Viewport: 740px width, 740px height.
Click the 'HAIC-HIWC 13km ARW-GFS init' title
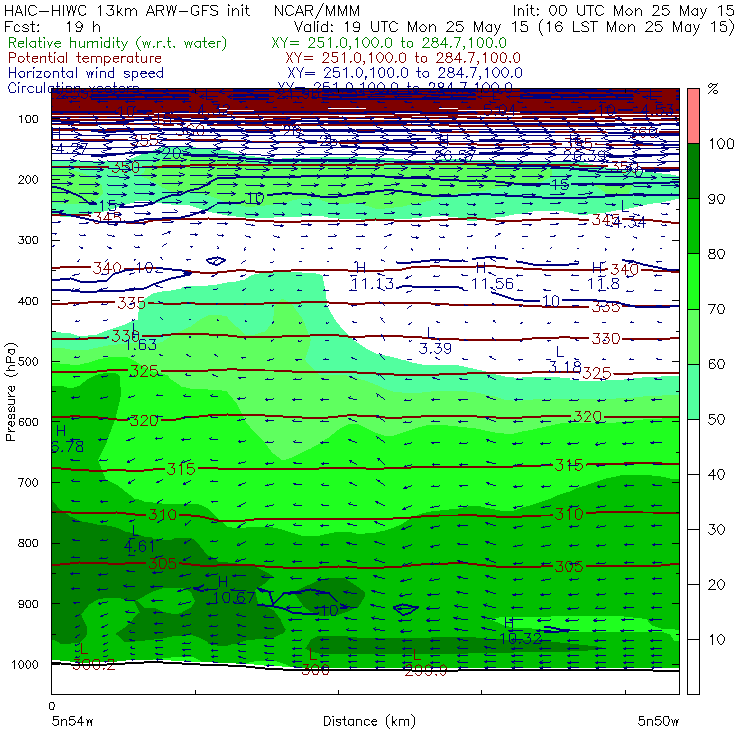tap(127, 11)
